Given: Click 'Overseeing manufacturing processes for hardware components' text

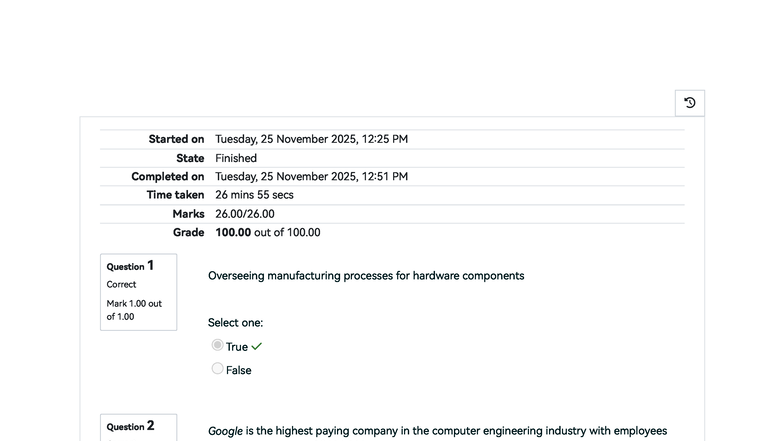Looking at the screenshot, I should tap(366, 276).
